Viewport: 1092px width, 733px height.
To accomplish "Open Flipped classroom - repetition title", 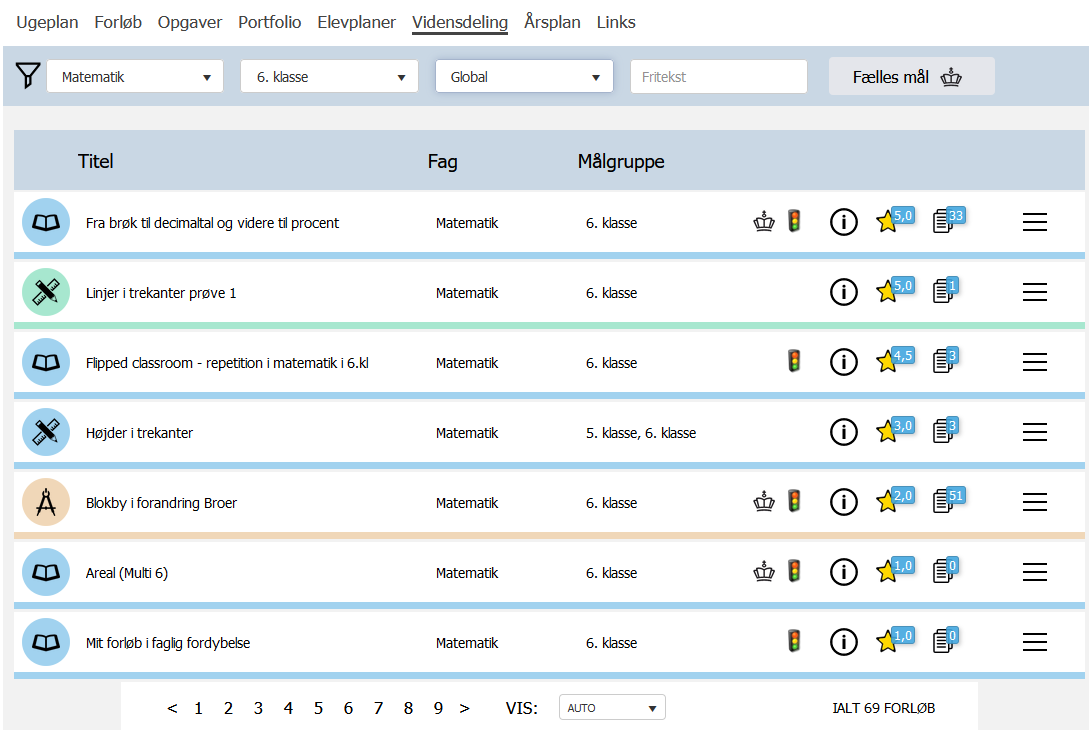I will pyautogui.click(x=227, y=363).
